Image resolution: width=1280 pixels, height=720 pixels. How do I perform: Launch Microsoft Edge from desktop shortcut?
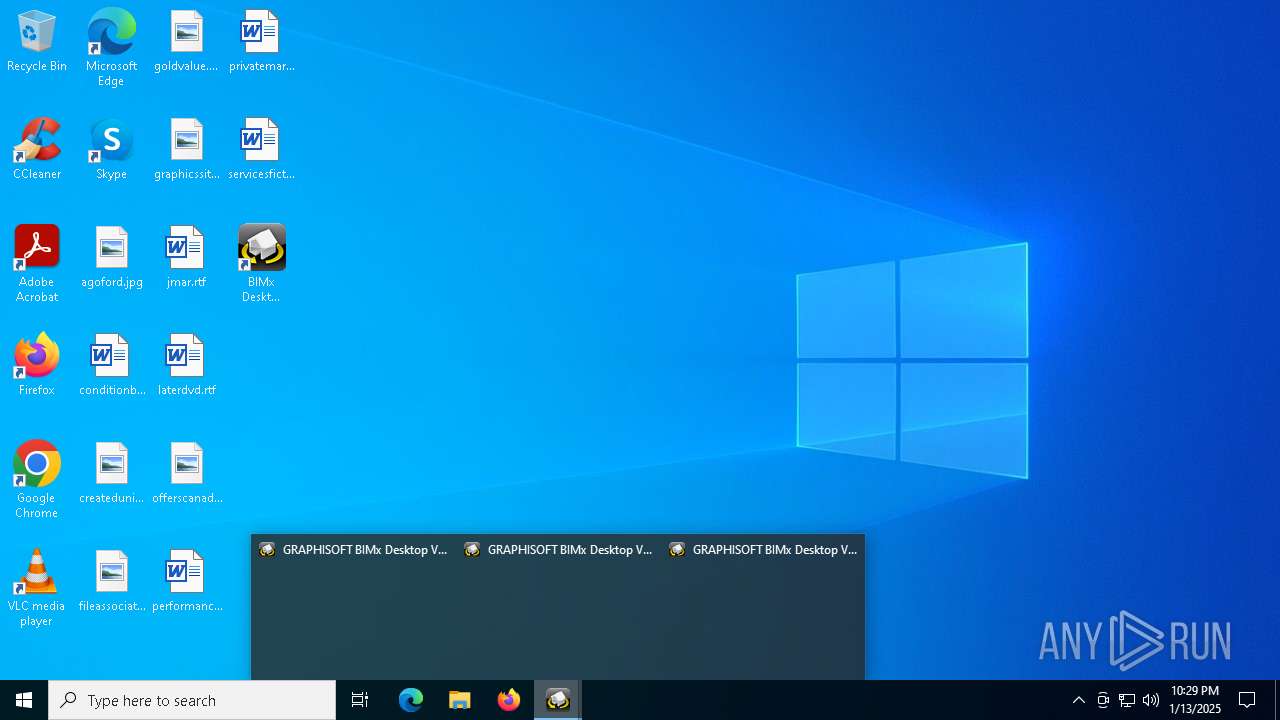pyautogui.click(x=111, y=47)
